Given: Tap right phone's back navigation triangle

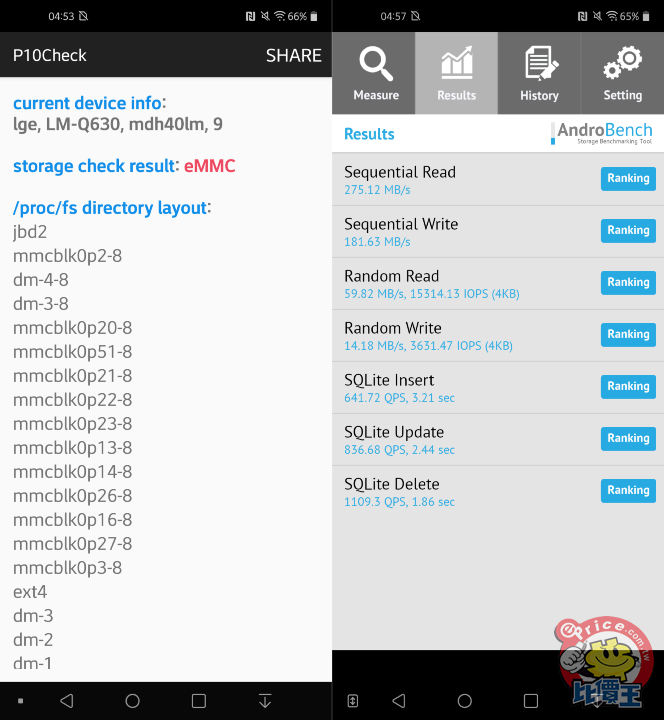Looking at the screenshot, I should tap(399, 701).
